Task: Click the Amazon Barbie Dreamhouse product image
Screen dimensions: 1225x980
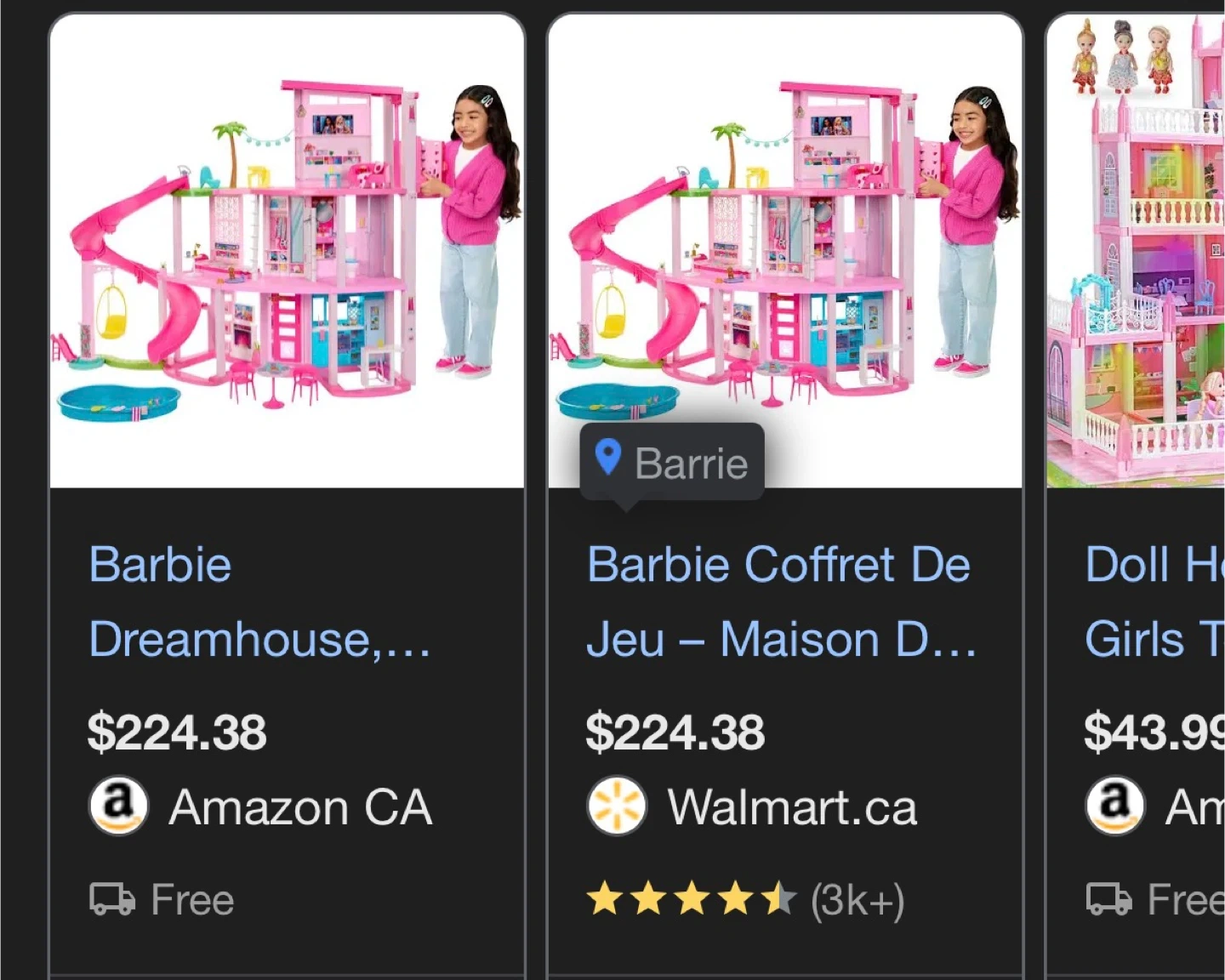Action: [288, 251]
